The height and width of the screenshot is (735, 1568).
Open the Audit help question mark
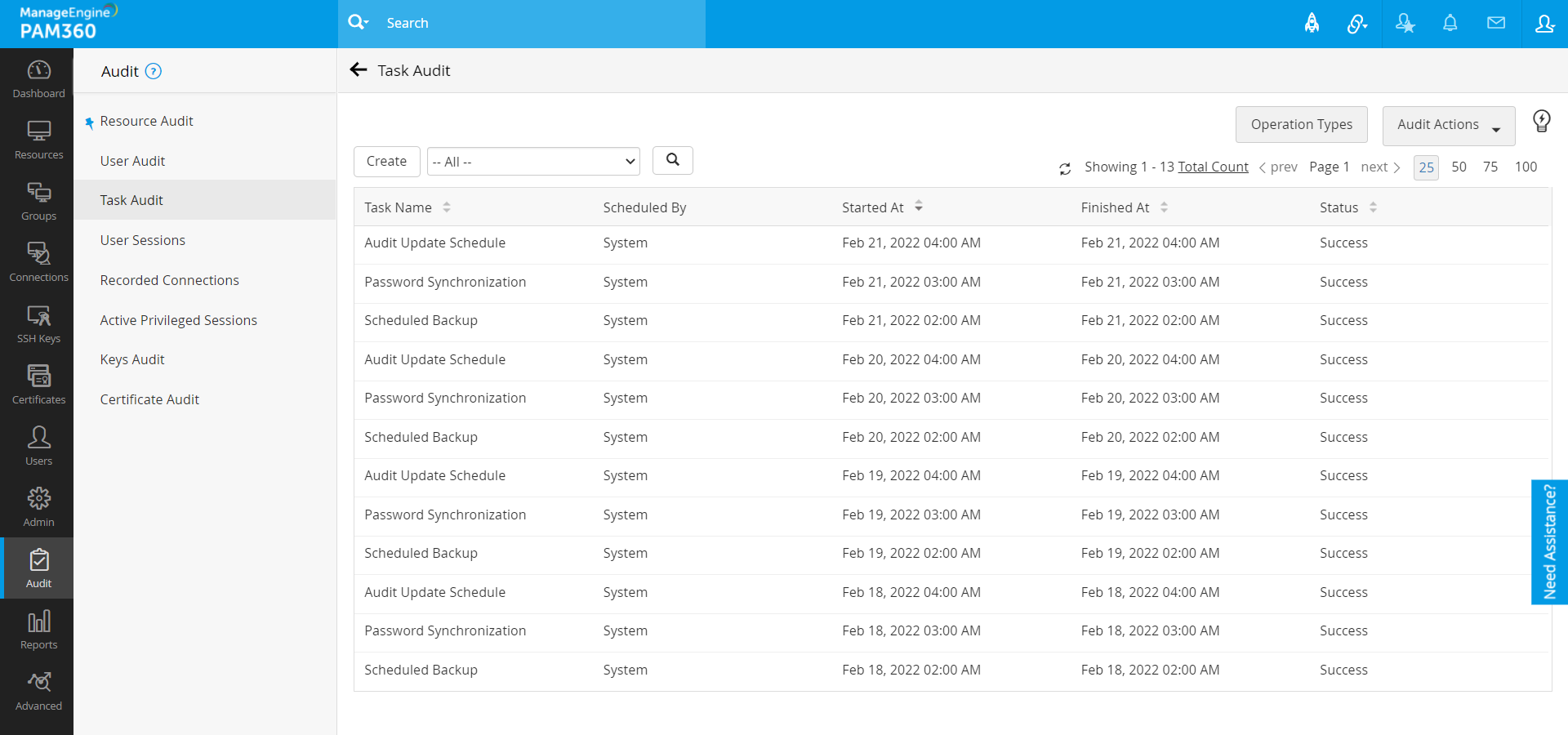click(153, 71)
